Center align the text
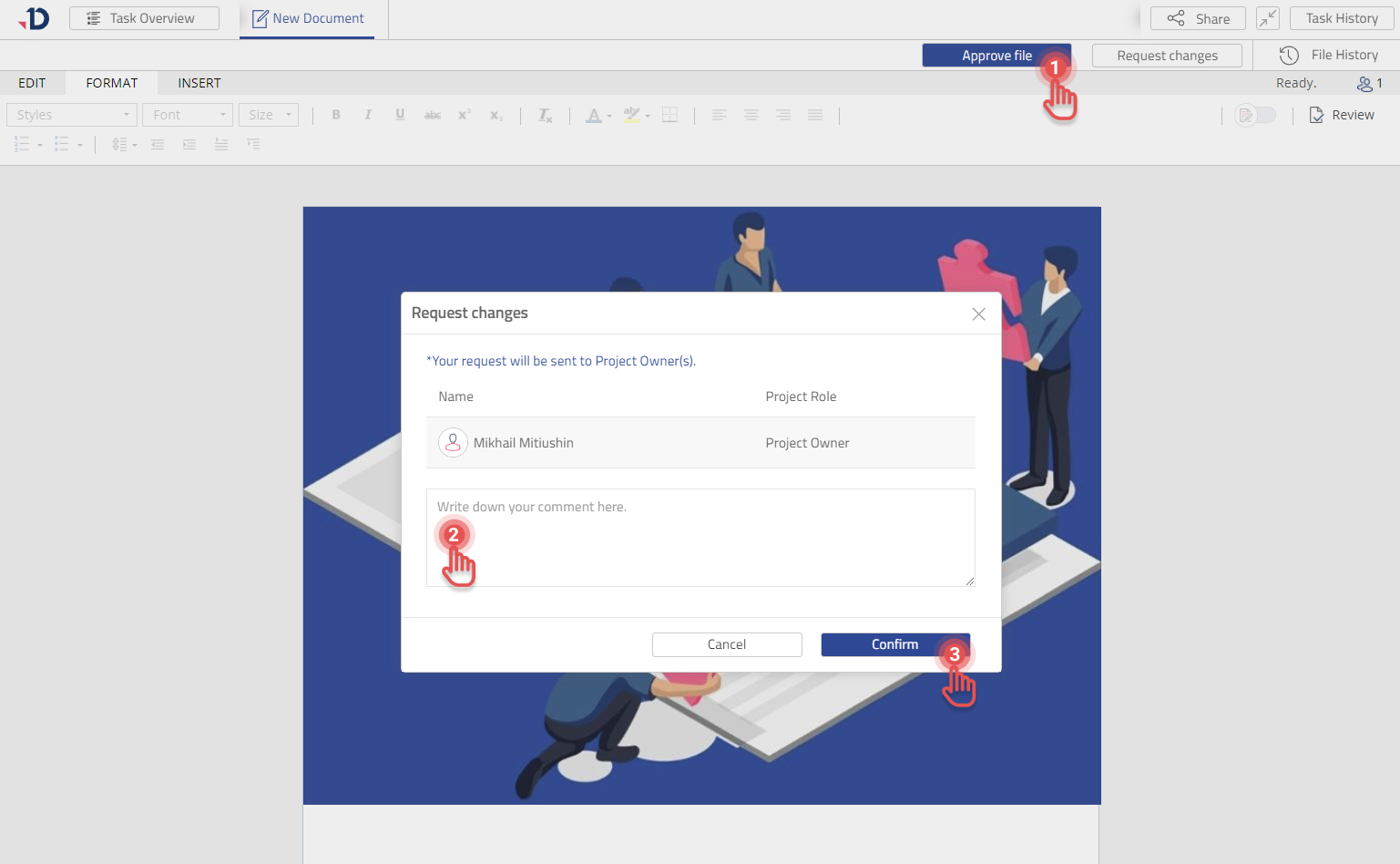This screenshot has width=1400, height=864. [751, 115]
